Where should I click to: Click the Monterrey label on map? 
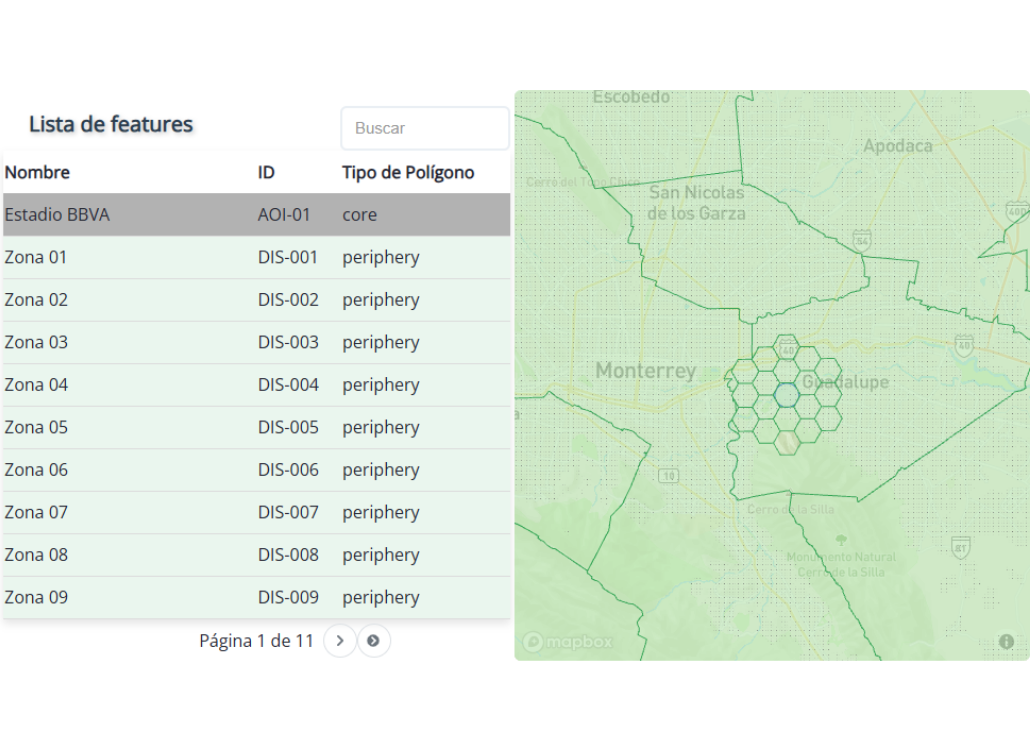point(645,371)
